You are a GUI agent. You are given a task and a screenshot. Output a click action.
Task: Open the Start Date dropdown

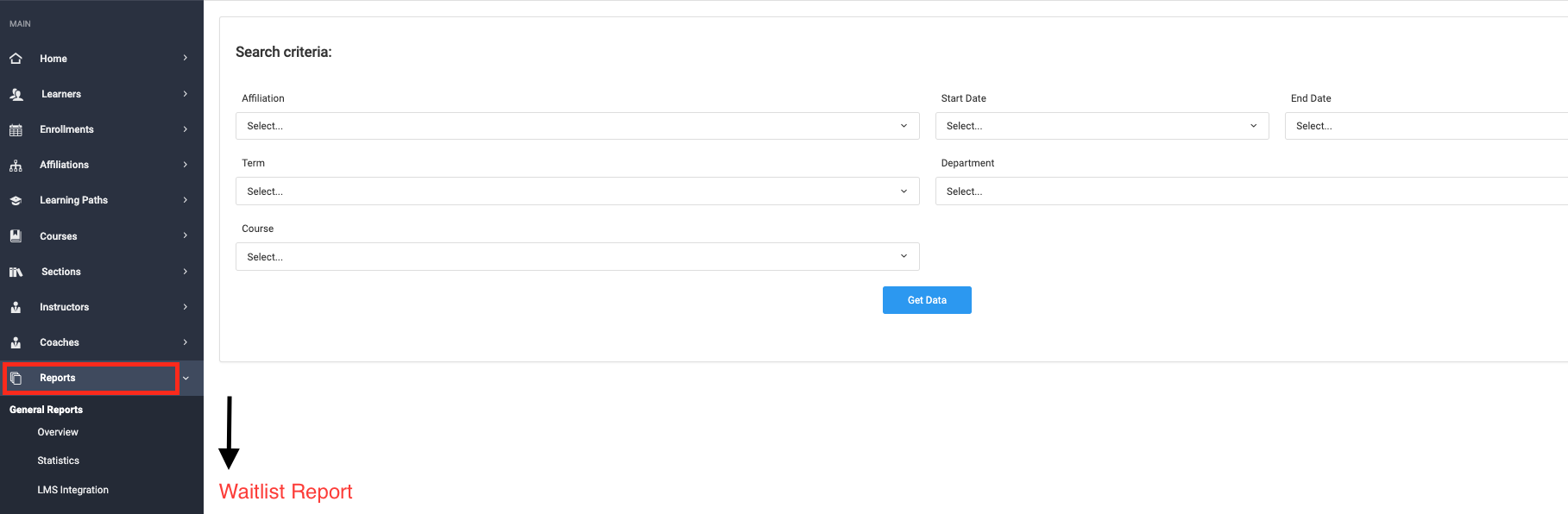pos(1101,126)
